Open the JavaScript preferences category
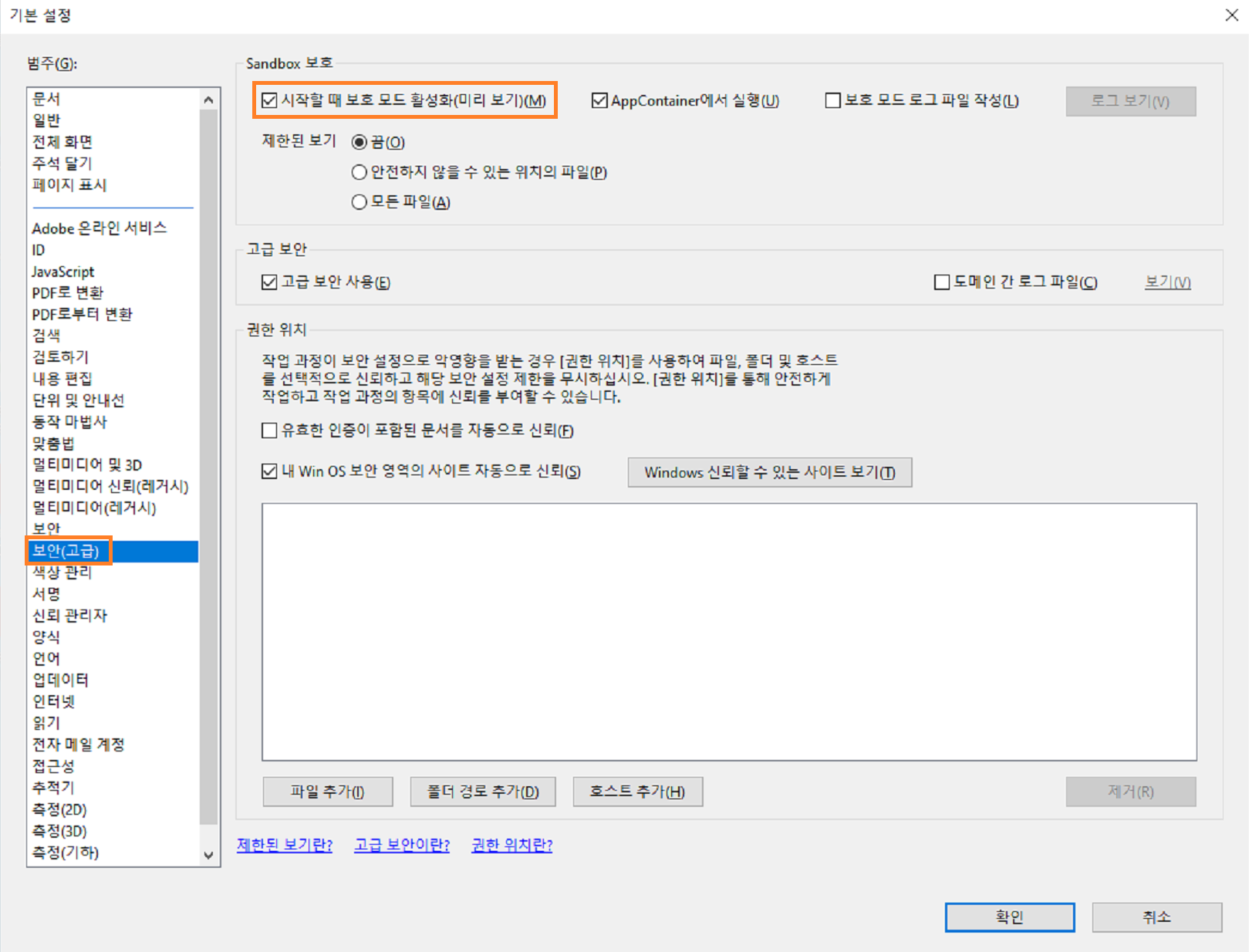The height and width of the screenshot is (952, 1249). click(x=62, y=272)
